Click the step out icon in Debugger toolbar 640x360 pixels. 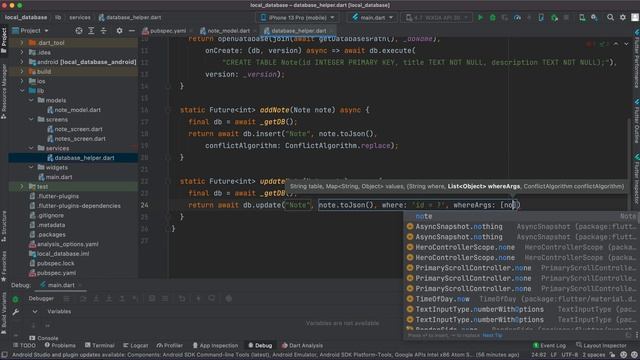click(122, 299)
